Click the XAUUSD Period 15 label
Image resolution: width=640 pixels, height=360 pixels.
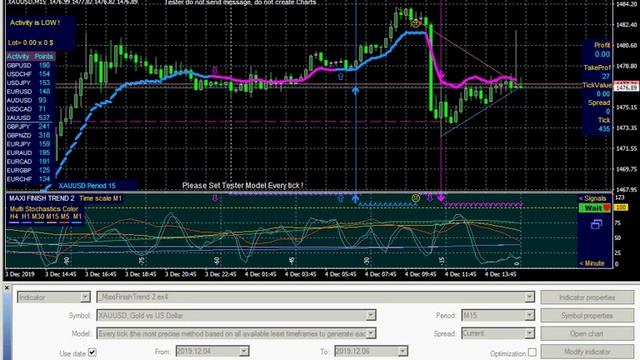[87, 186]
